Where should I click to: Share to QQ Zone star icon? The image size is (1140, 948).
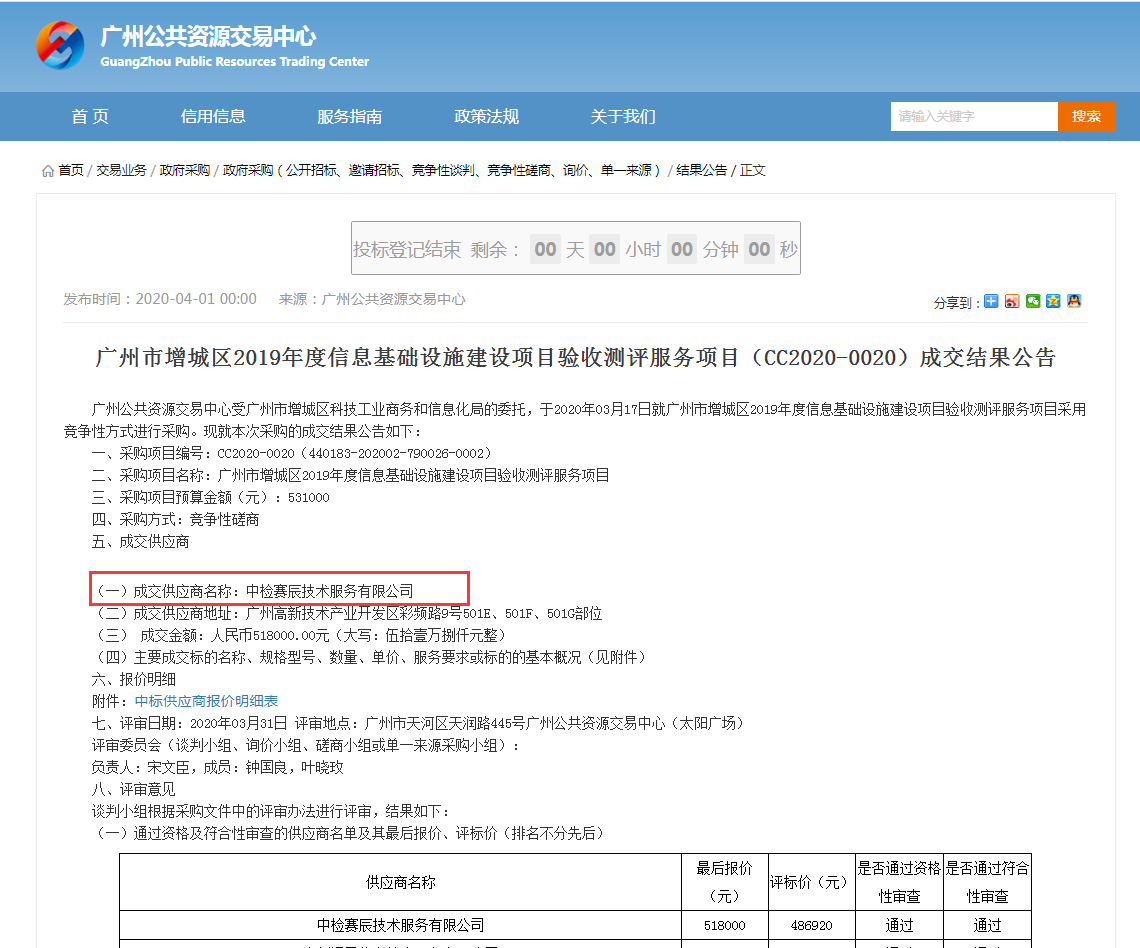coord(1053,301)
